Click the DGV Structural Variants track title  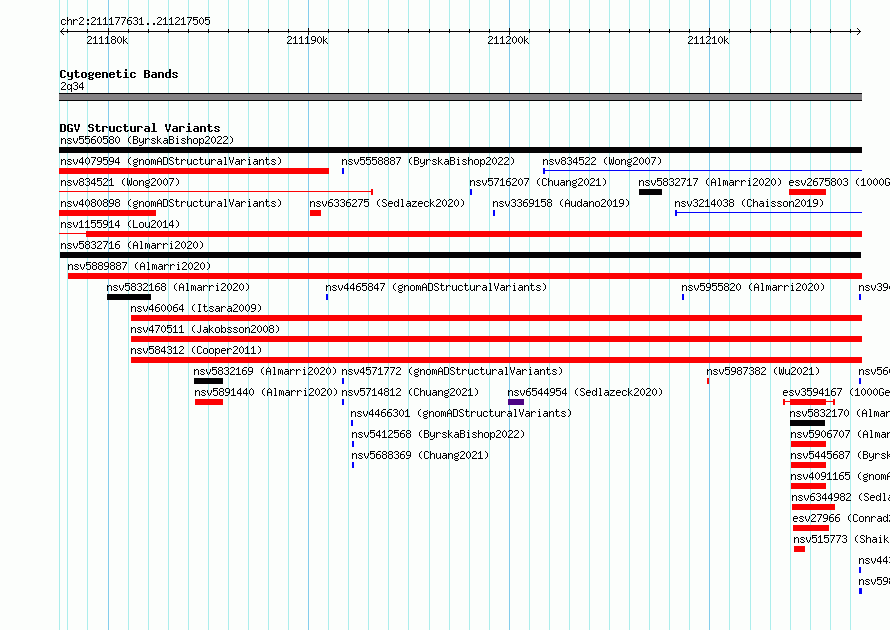pos(140,128)
